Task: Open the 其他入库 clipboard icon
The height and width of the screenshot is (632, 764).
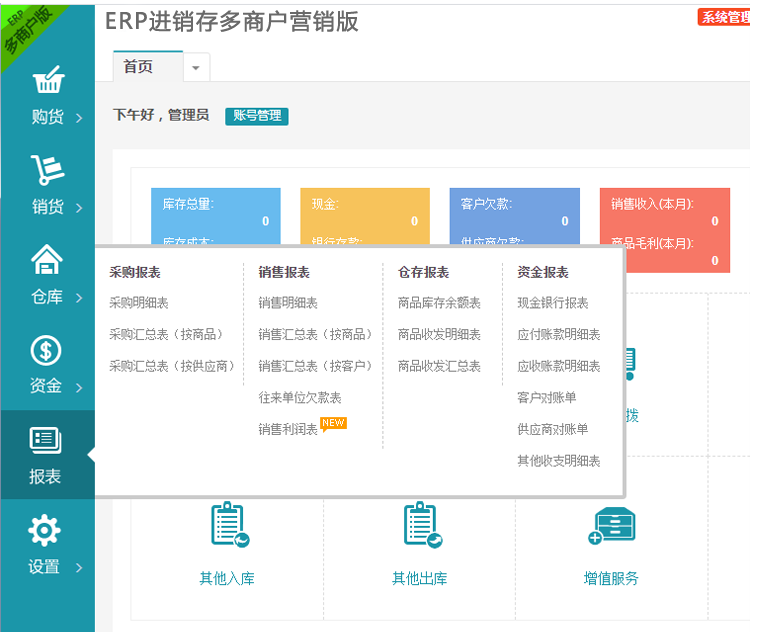Action: pyautogui.click(x=229, y=525)
